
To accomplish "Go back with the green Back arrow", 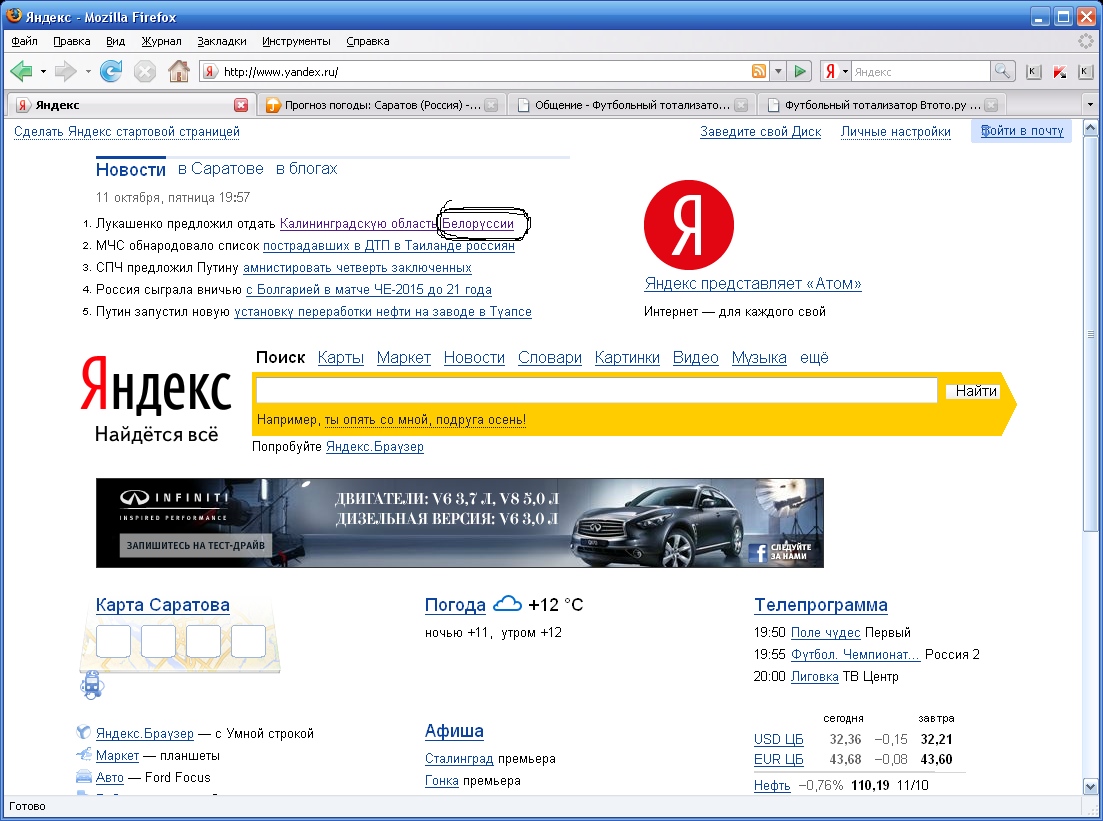I will coord(22,71).
